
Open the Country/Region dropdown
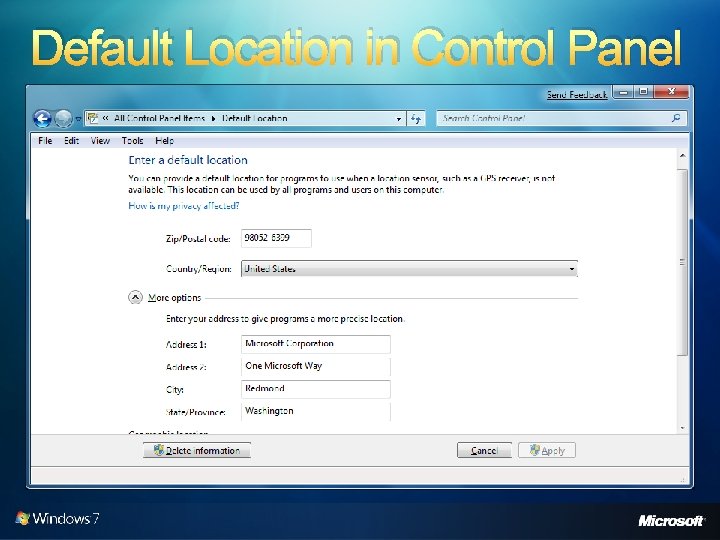point(409,269)
